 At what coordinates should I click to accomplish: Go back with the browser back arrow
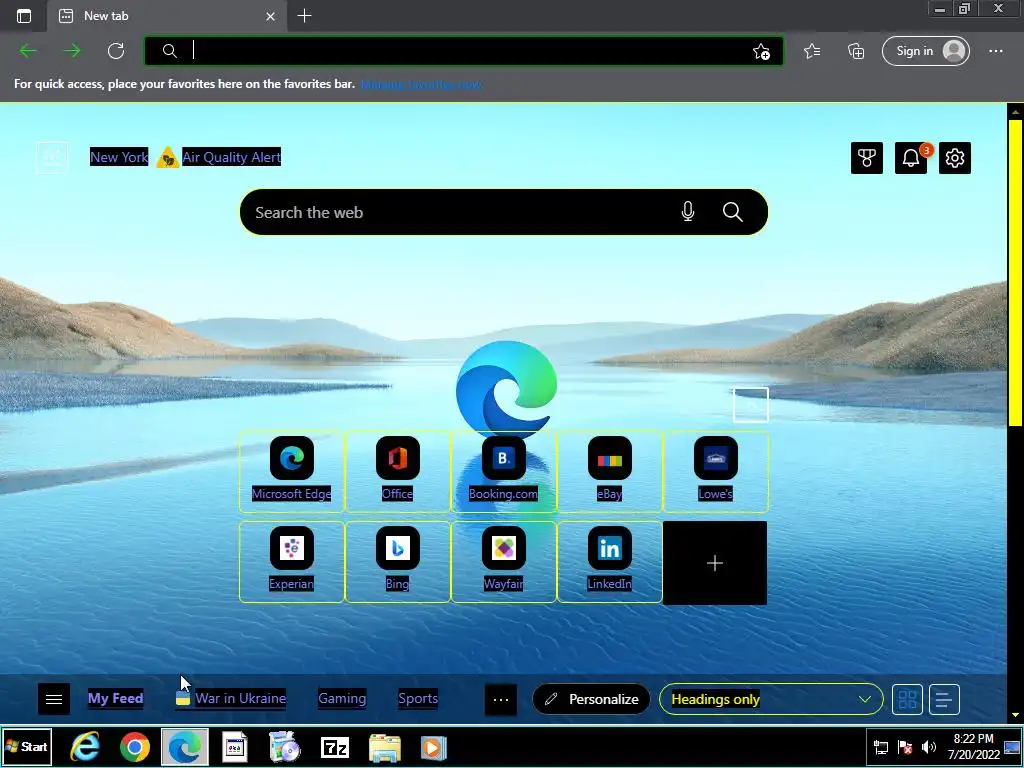[28, 51]
